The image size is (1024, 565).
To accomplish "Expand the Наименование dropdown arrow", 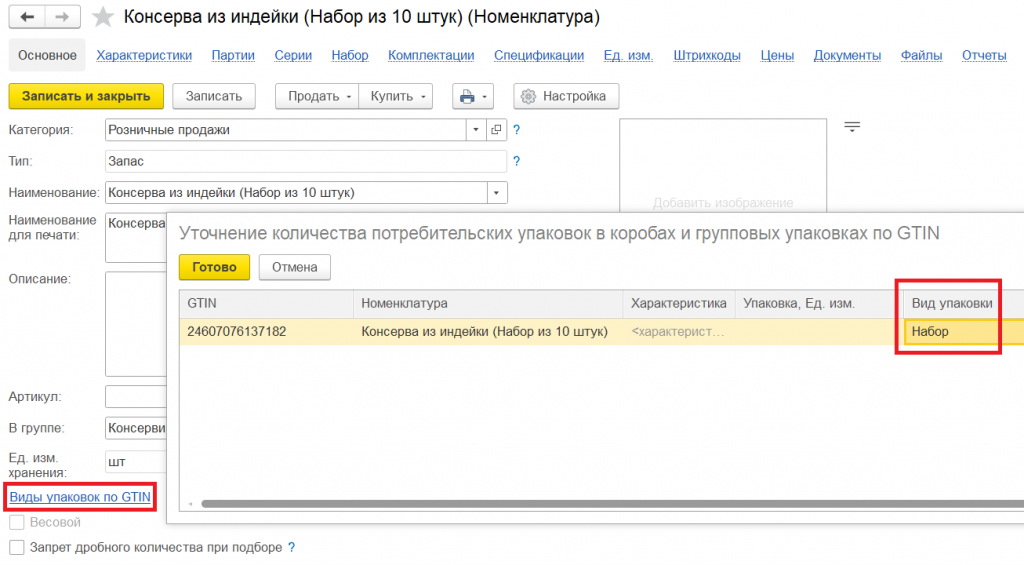I will pyautogui.click(x=497, y=193).
